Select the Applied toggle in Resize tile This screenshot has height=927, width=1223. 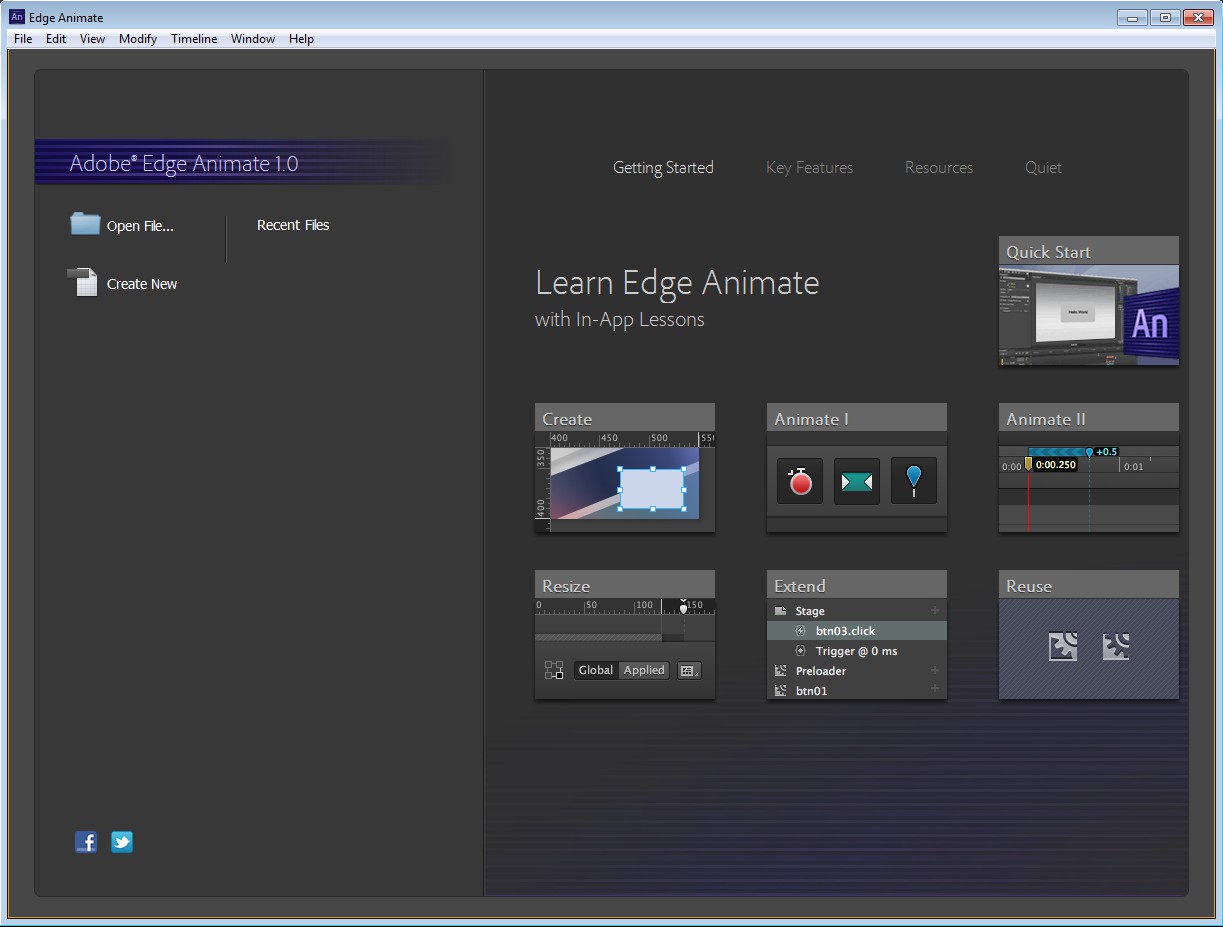[x=644, y=670]
